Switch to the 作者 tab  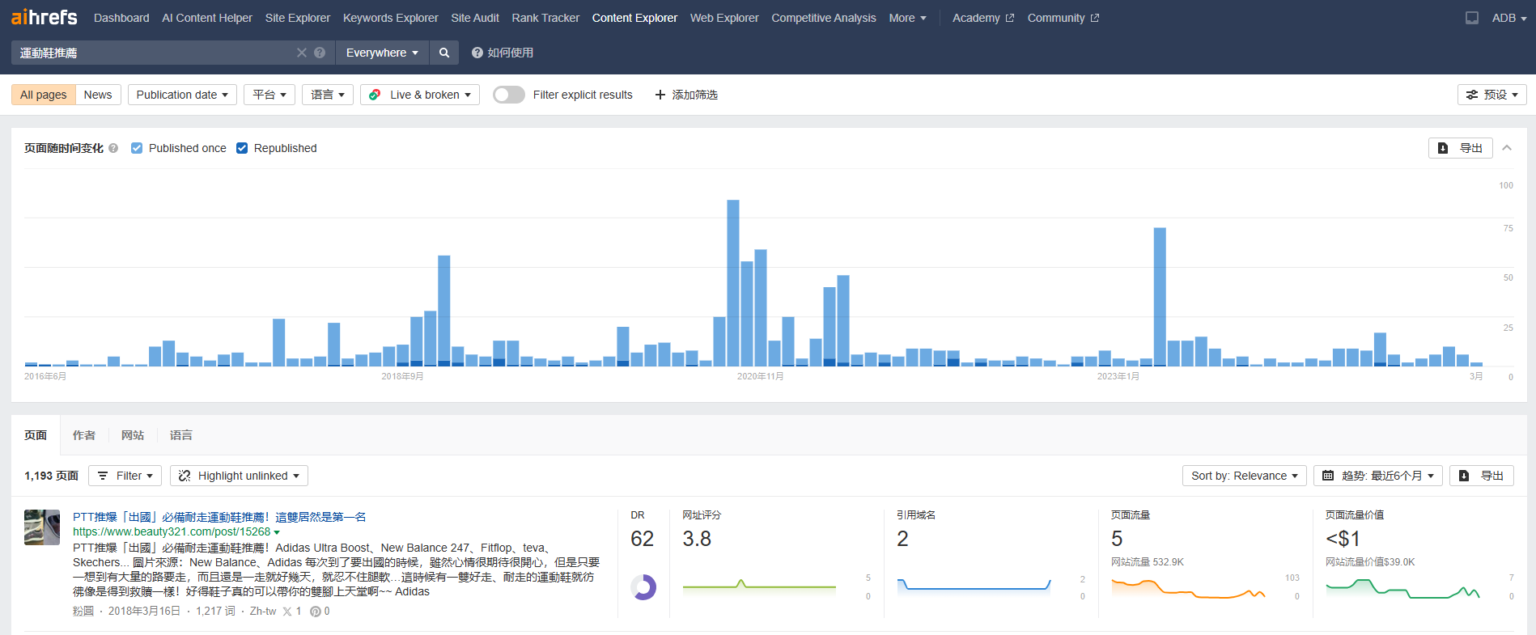(84, 435)
